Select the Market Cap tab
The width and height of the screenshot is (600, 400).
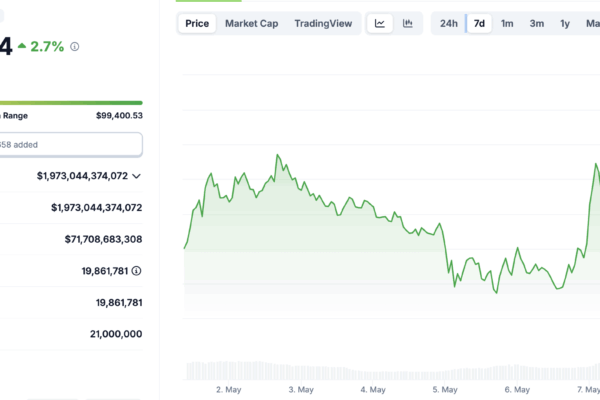(x=251, y=23)
